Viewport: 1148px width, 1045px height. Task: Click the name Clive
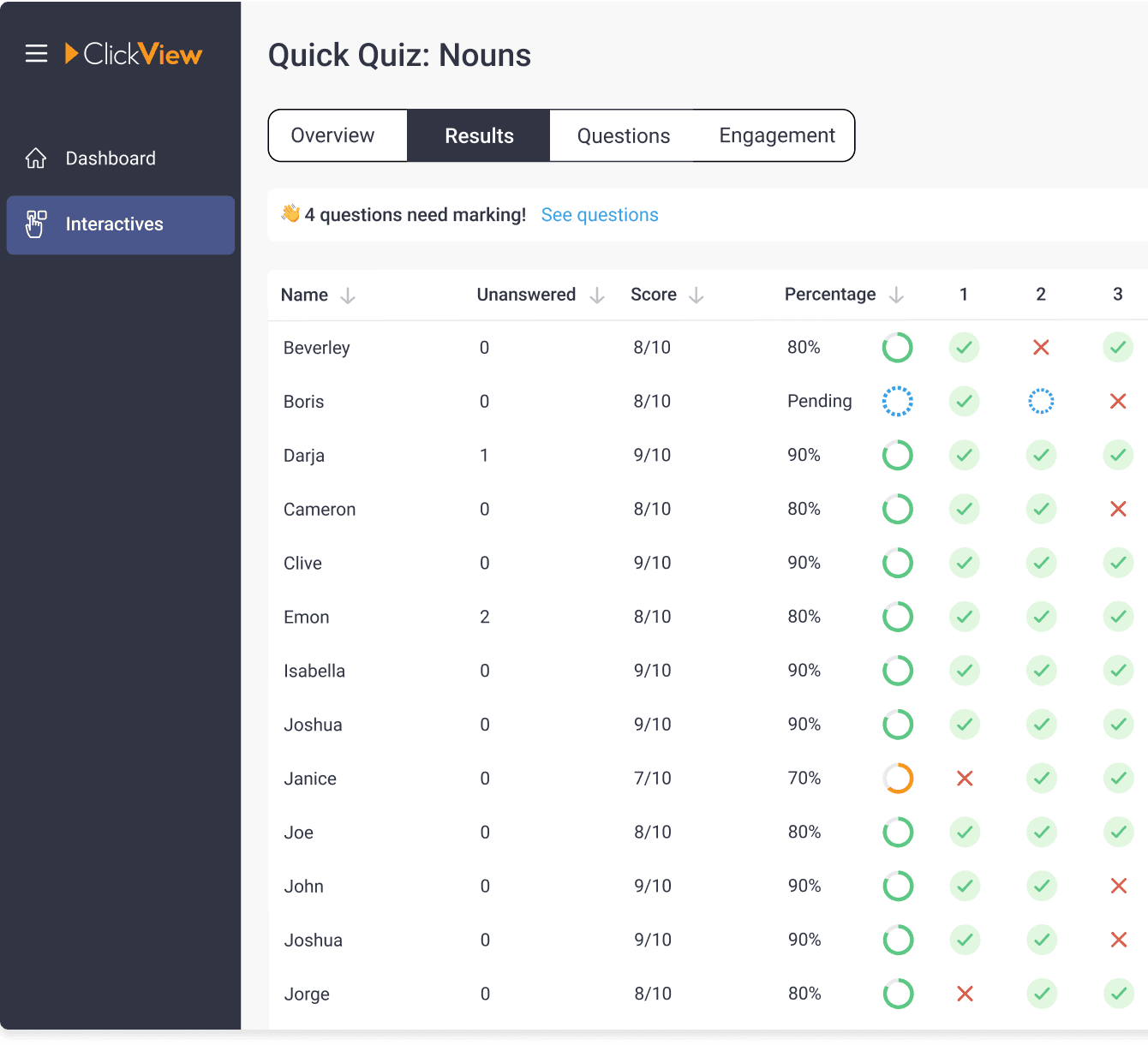tap(303, 564)
